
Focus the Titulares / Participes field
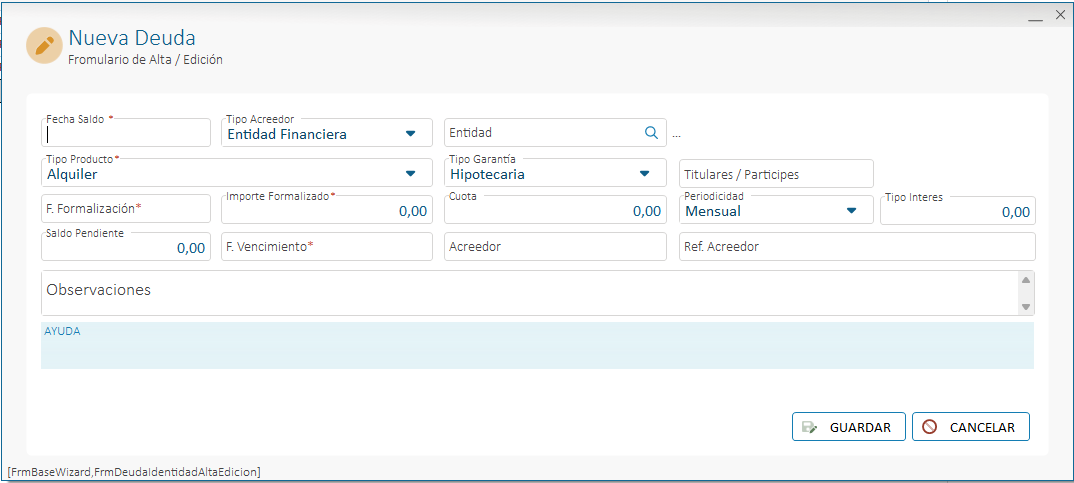[x=776, y=173]
